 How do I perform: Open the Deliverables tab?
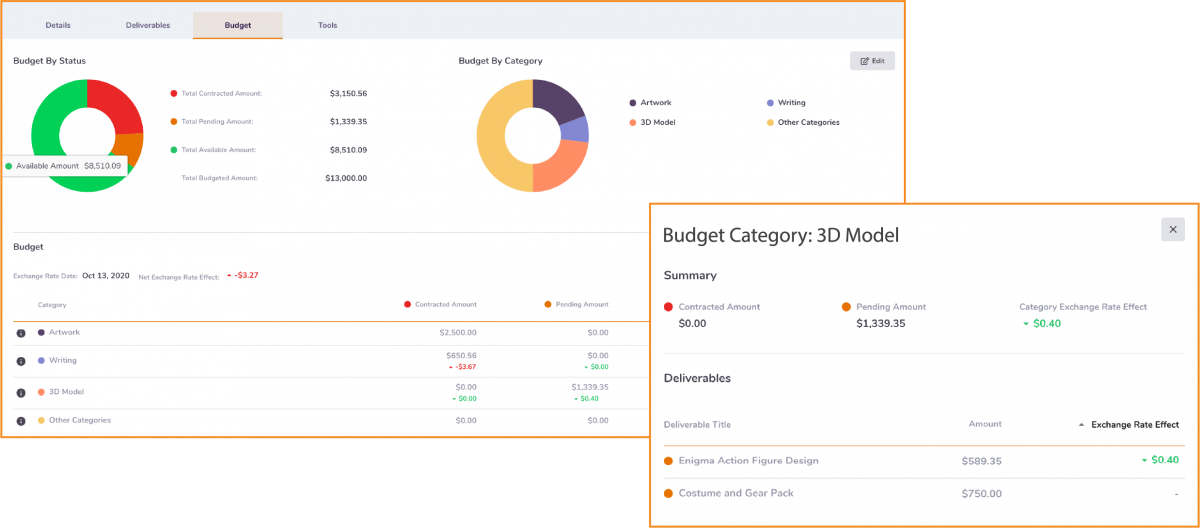[x=147, y=25]
